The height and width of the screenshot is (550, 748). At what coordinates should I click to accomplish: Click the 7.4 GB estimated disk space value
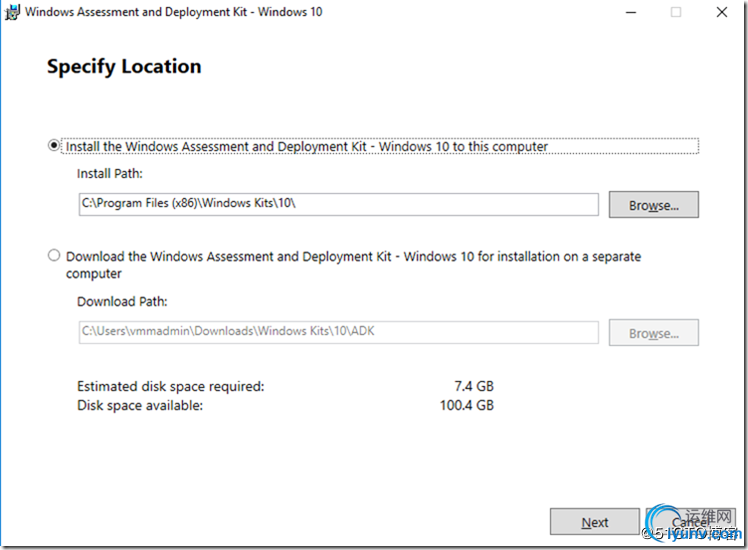[x=474, y=386]
